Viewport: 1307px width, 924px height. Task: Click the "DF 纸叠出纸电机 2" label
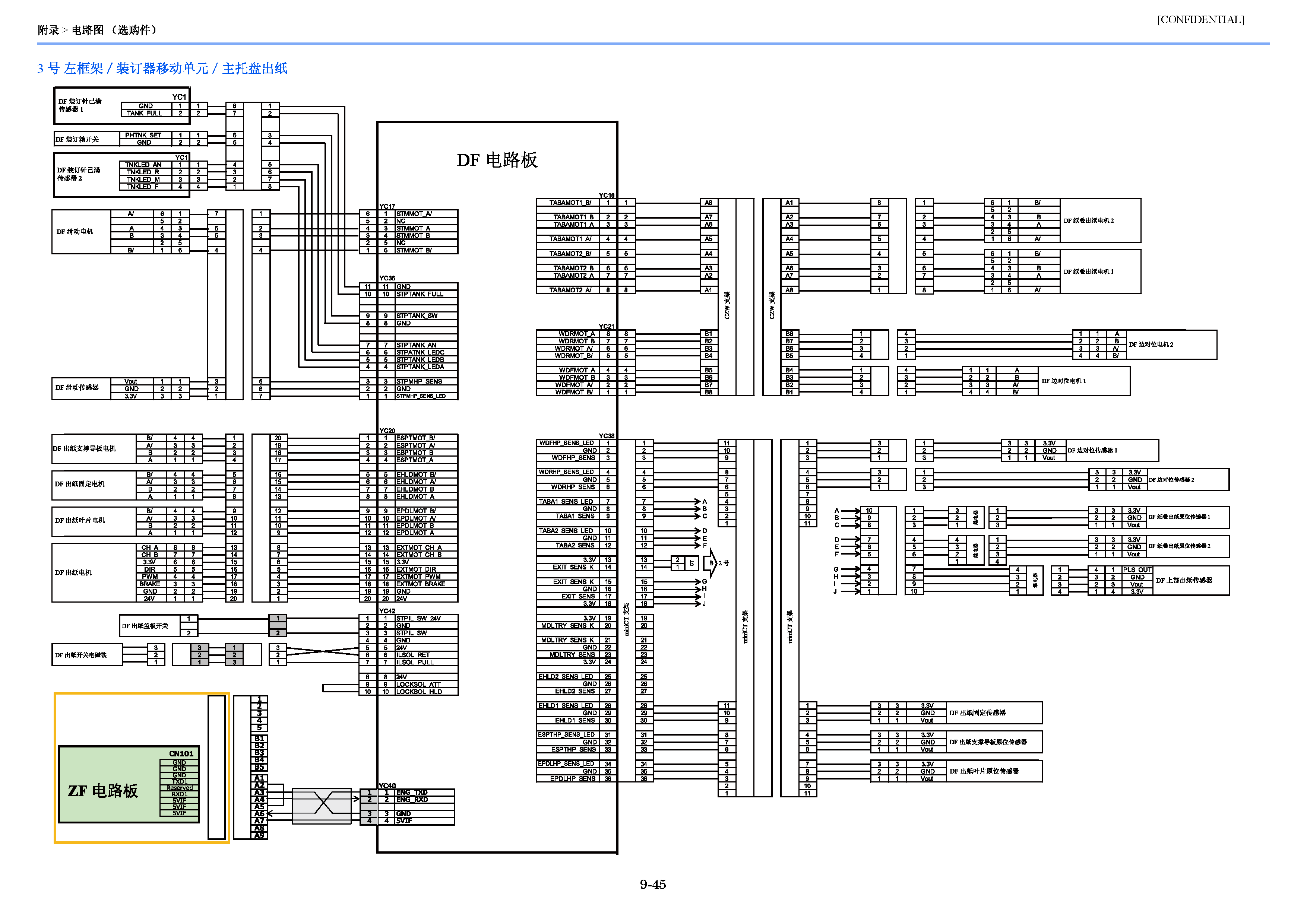coord(1089,220)
